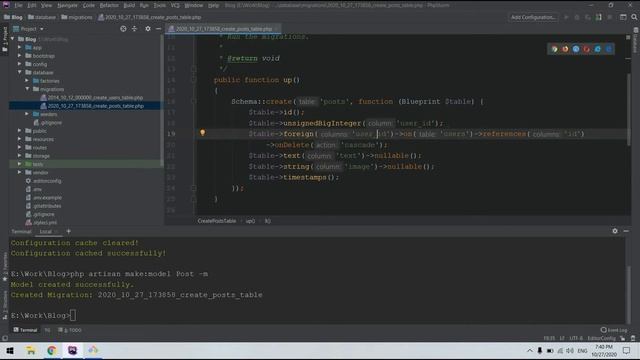Open create_users_table.php in the project tree
This screenshot has height=360, width=640.
tap(92, 98)
